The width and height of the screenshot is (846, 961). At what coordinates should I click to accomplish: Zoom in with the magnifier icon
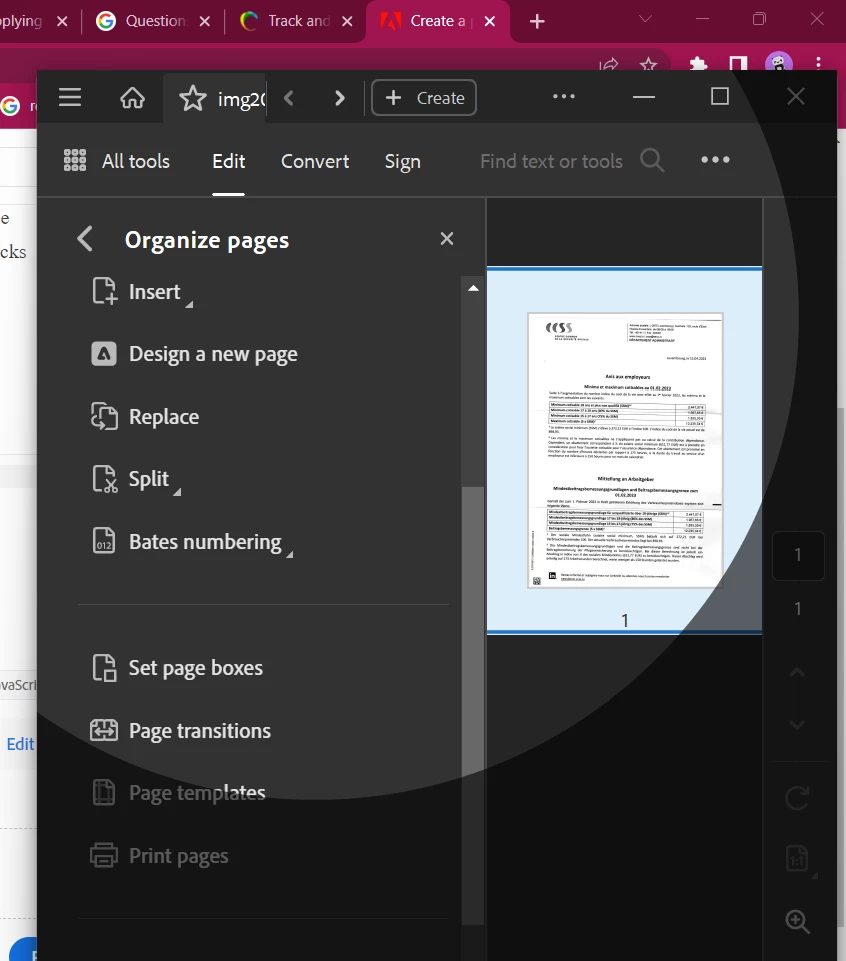pyautogui.click(x=798, y=921)
